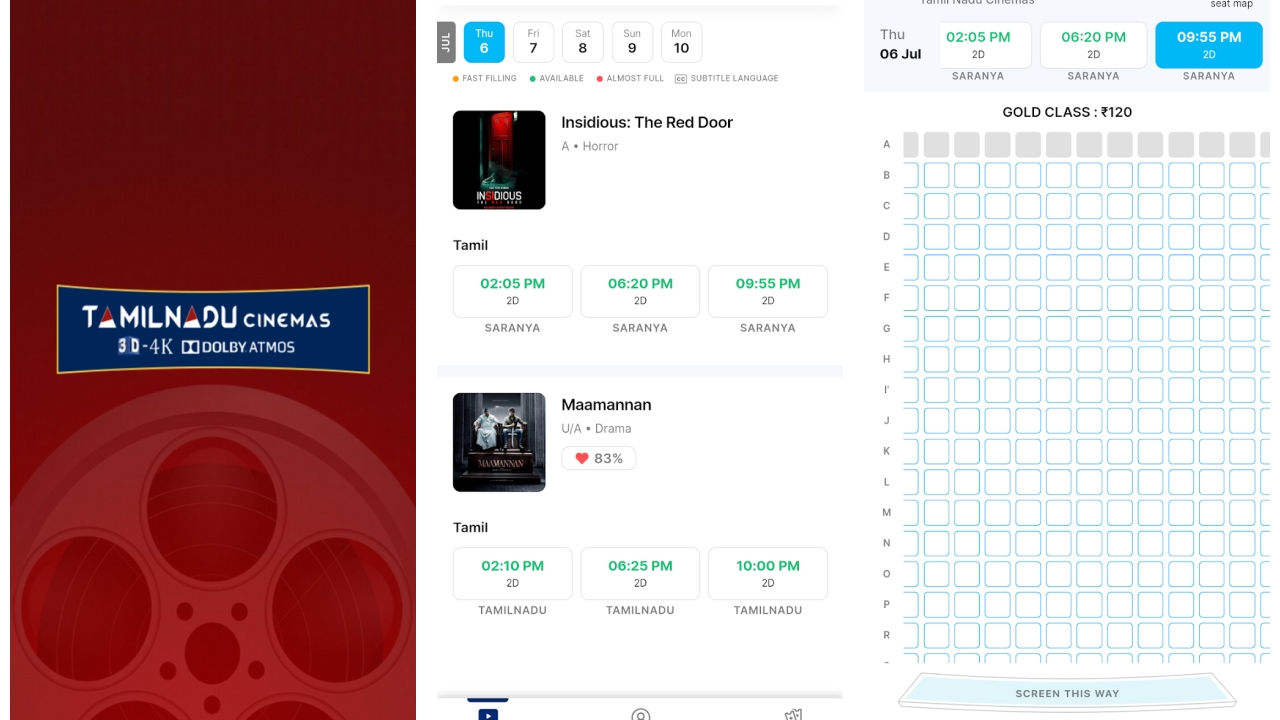Image resolution: width=1280 pixels, height=720 pixels.
Task: Tap the heart icon beside 83%
Action: point(582,458)
